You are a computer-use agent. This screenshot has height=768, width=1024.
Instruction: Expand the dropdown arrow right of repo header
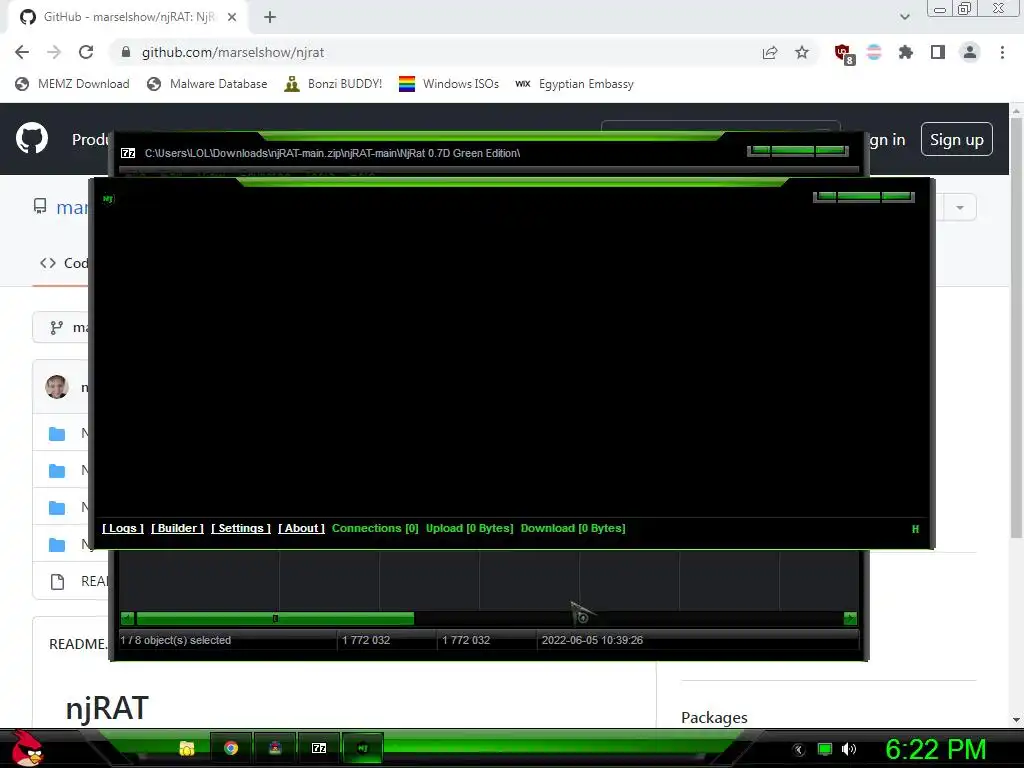click(x=959, y=208)
